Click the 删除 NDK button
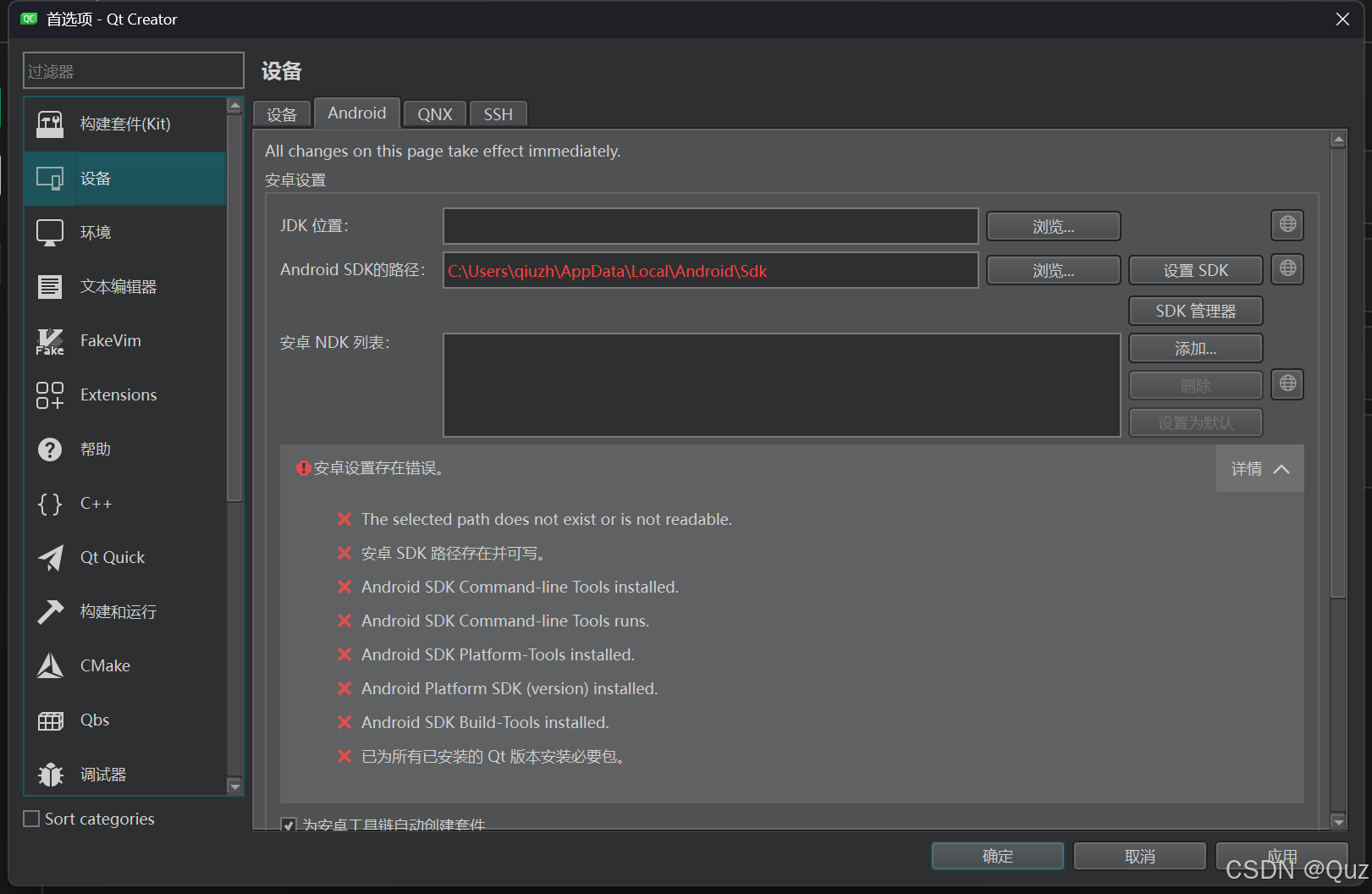The width and height of the screenshot is (1372, 894). [1196, 385]
